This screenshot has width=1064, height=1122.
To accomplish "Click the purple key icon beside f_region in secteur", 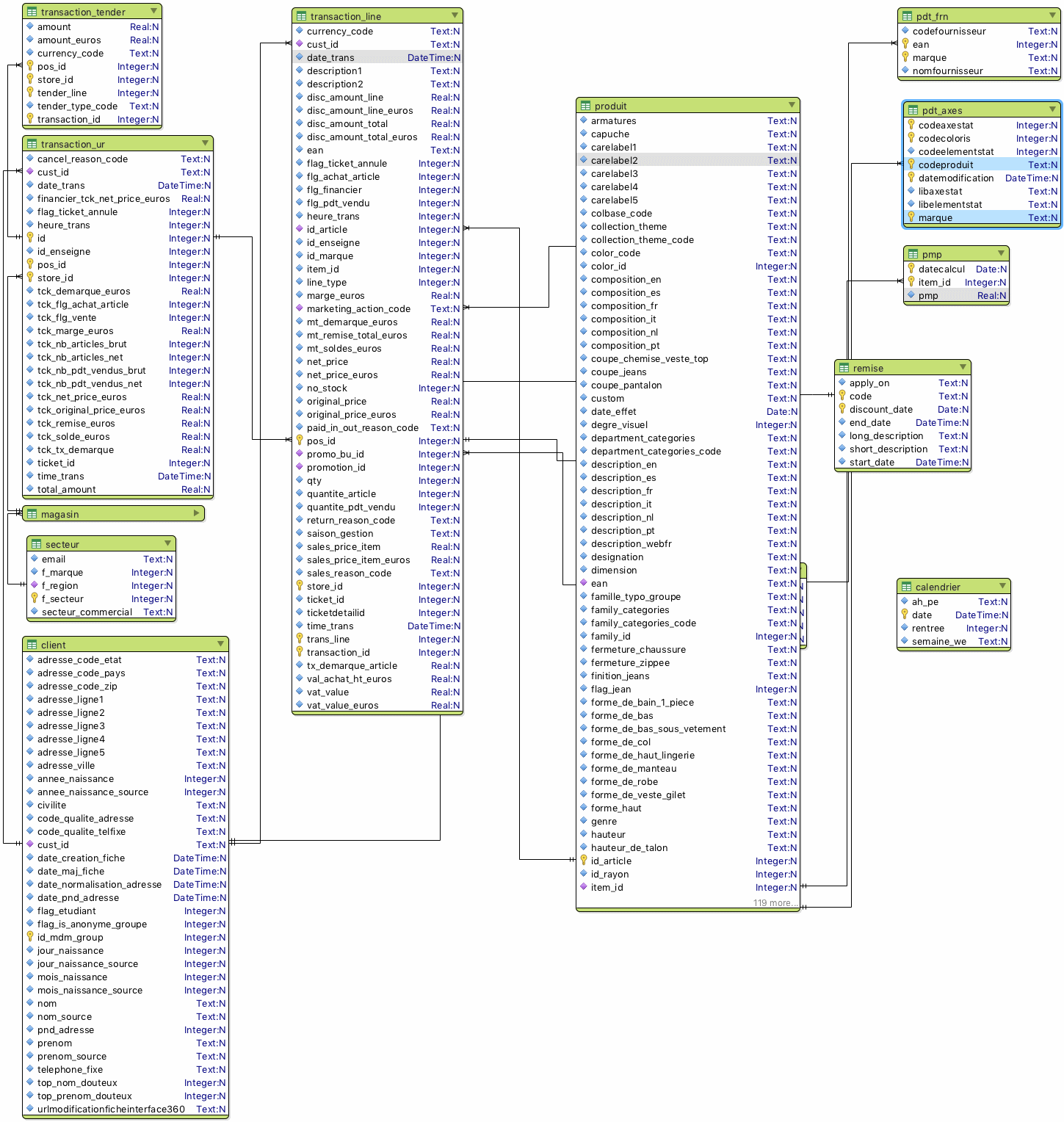I will tap(34, 585).
